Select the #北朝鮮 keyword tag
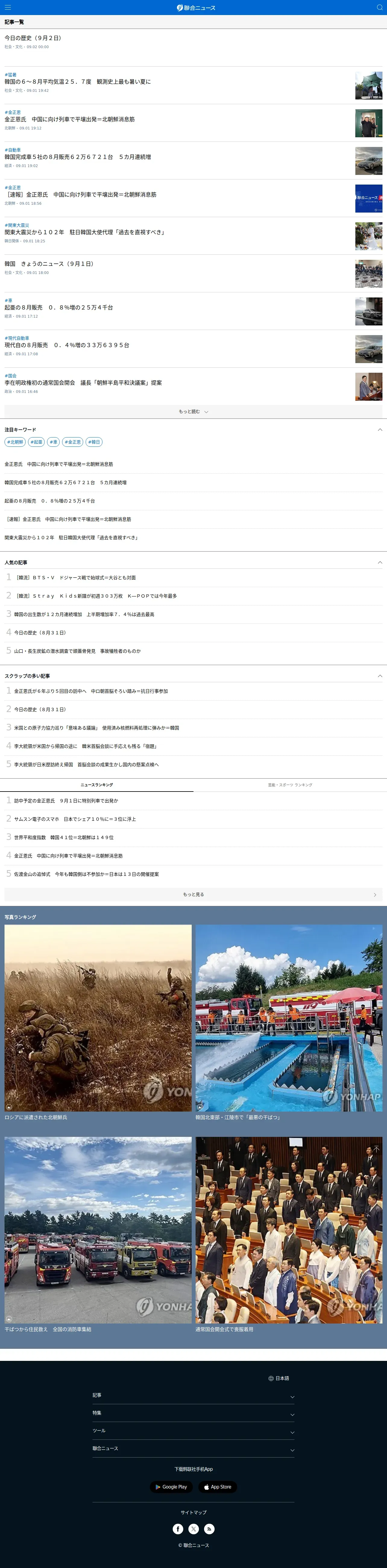This screenshot has height=1568, width=387. tap(15, 442)
